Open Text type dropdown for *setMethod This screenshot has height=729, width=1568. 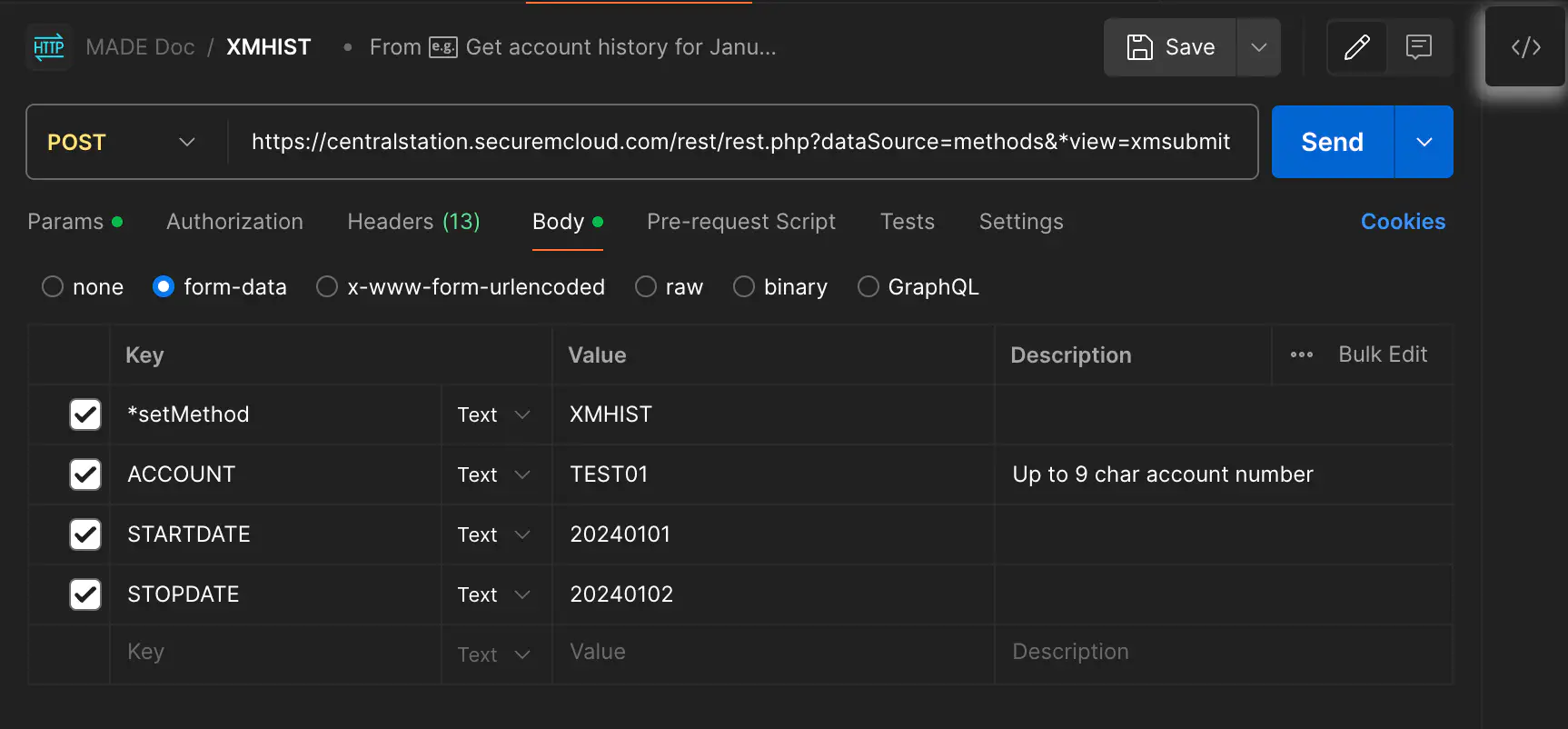(x=495, y=414)
